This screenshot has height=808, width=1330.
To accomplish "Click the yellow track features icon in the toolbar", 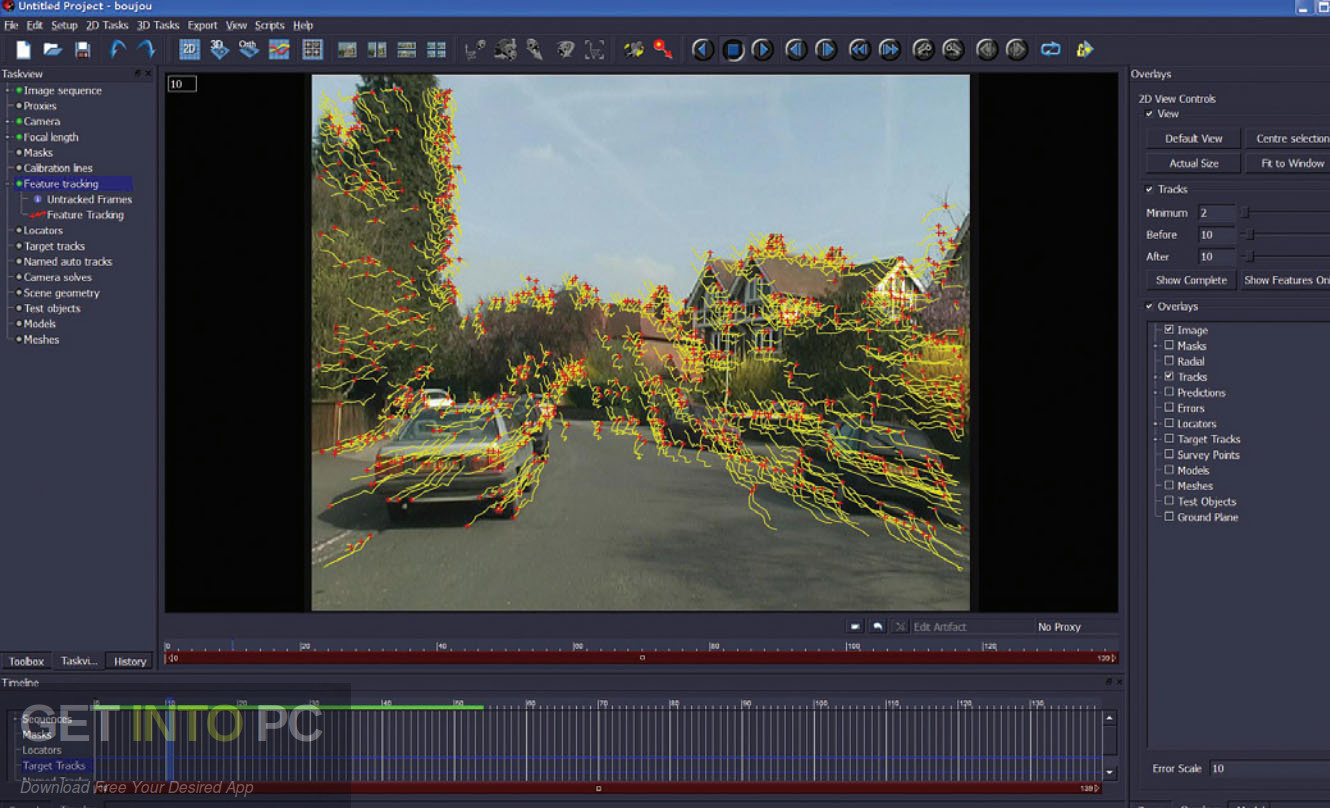I will tap(633, 49).
